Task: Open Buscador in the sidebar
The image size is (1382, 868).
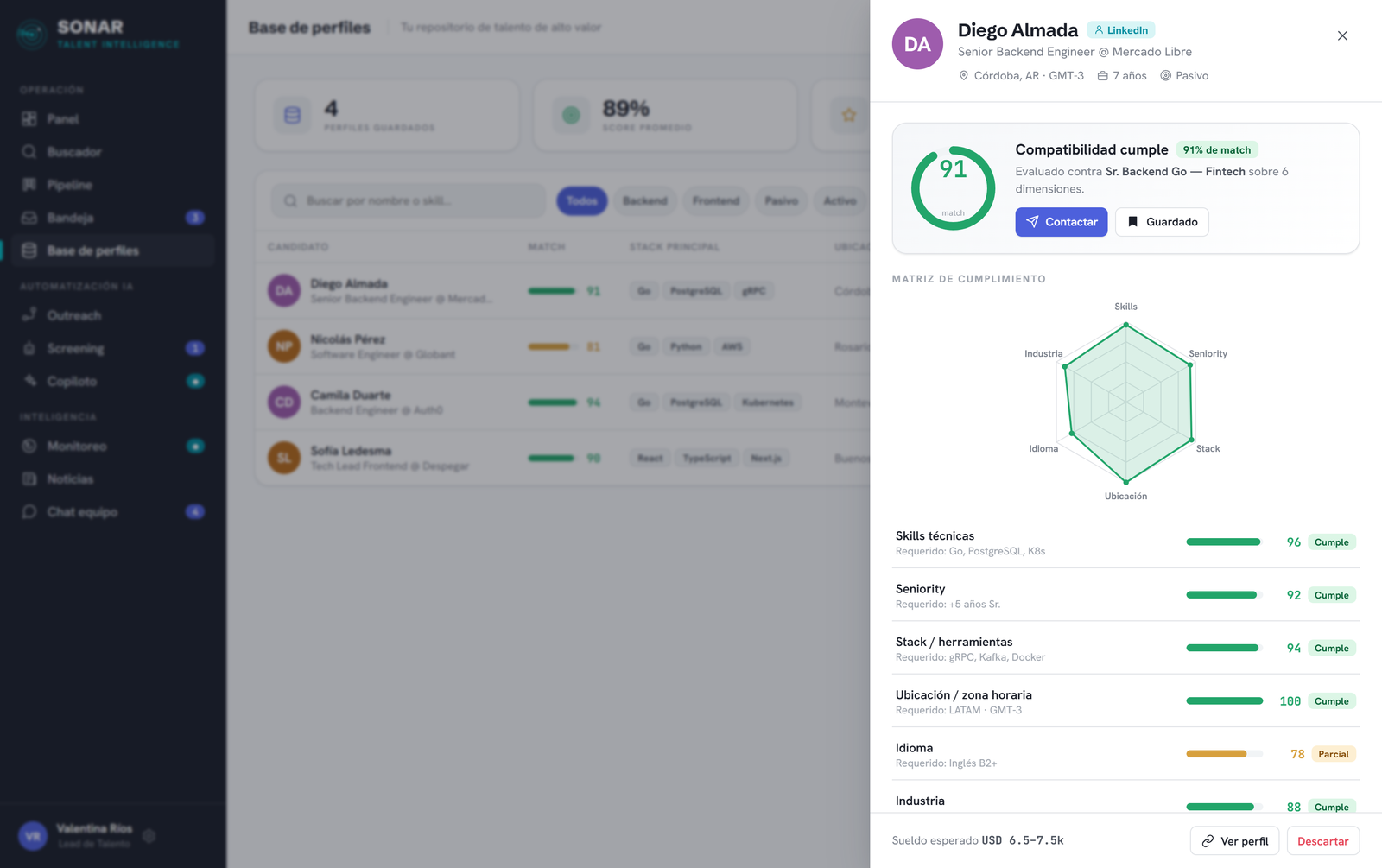Action: [x=114, y=152]
